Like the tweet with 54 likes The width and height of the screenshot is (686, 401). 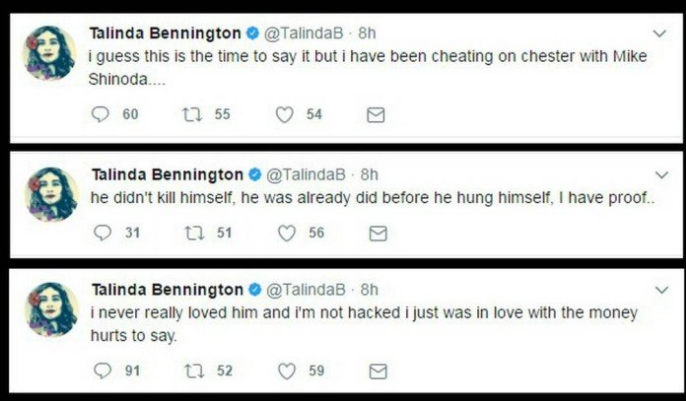[285, 115]
